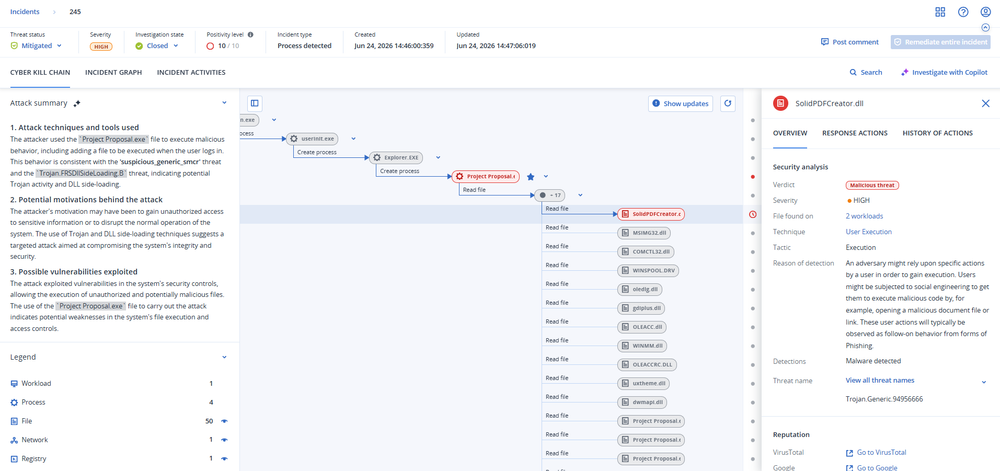Select the Explorer.EXE process node
The height and width of the screenshot is (471, 1000).
[397, 157]
